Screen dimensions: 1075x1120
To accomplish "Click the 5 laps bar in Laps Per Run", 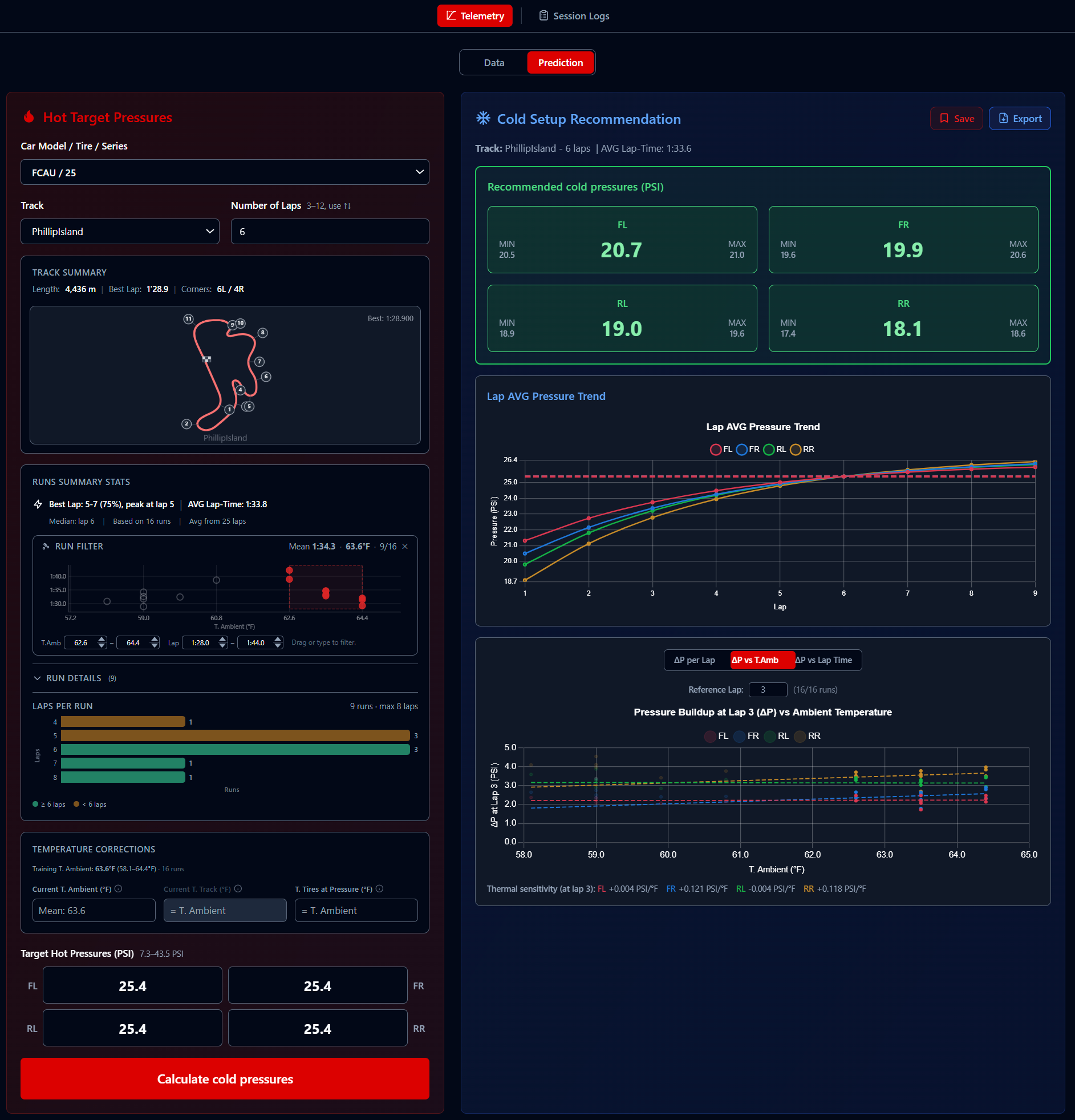I will coord(236,735).
